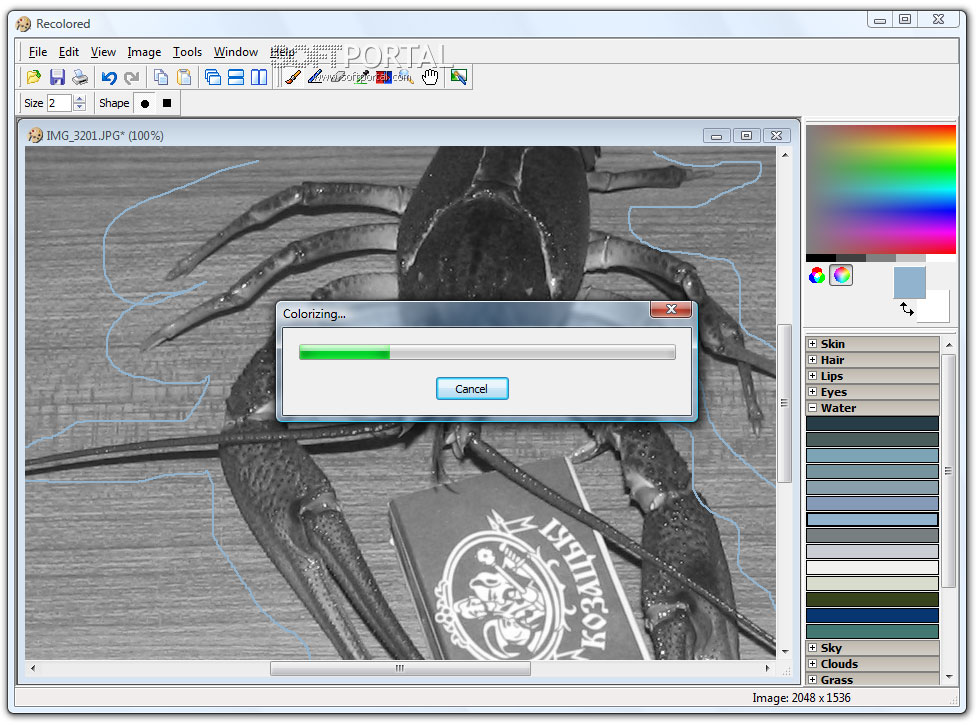Image resolution: width=976 pixels, height=725 pixels.
Task: Click the image vertical scrollbar up arrow
Action: click(785, 154)
